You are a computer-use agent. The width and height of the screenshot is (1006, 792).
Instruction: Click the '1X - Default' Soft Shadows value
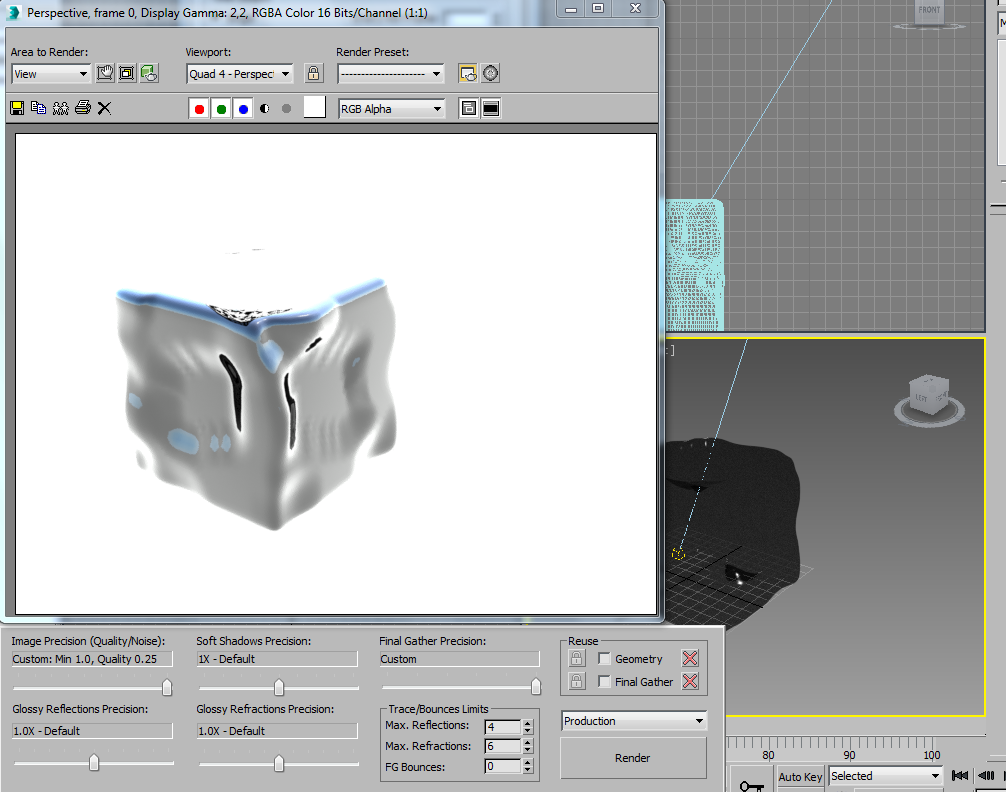[277, 659]
